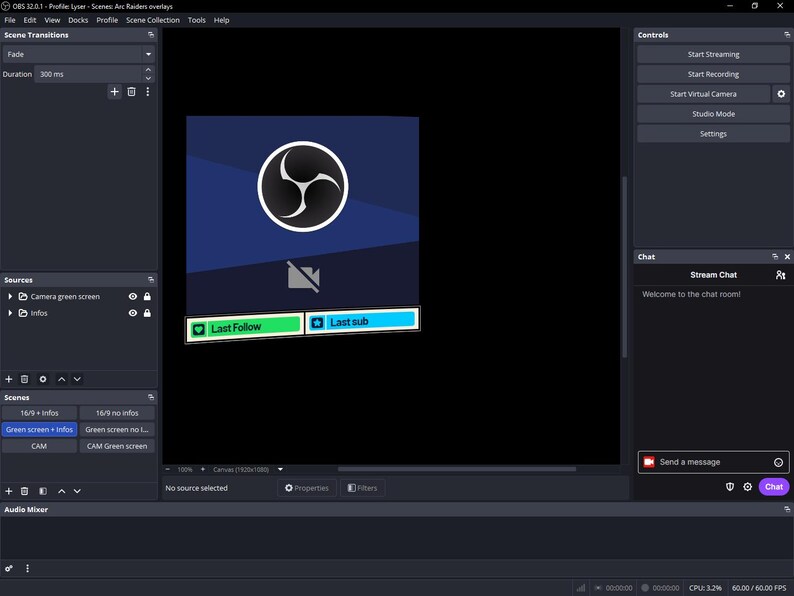The width and height of the screenshot is (794, 596).
Task: Open the Fade transition dropdown
Action: click(x=78, y=54)
